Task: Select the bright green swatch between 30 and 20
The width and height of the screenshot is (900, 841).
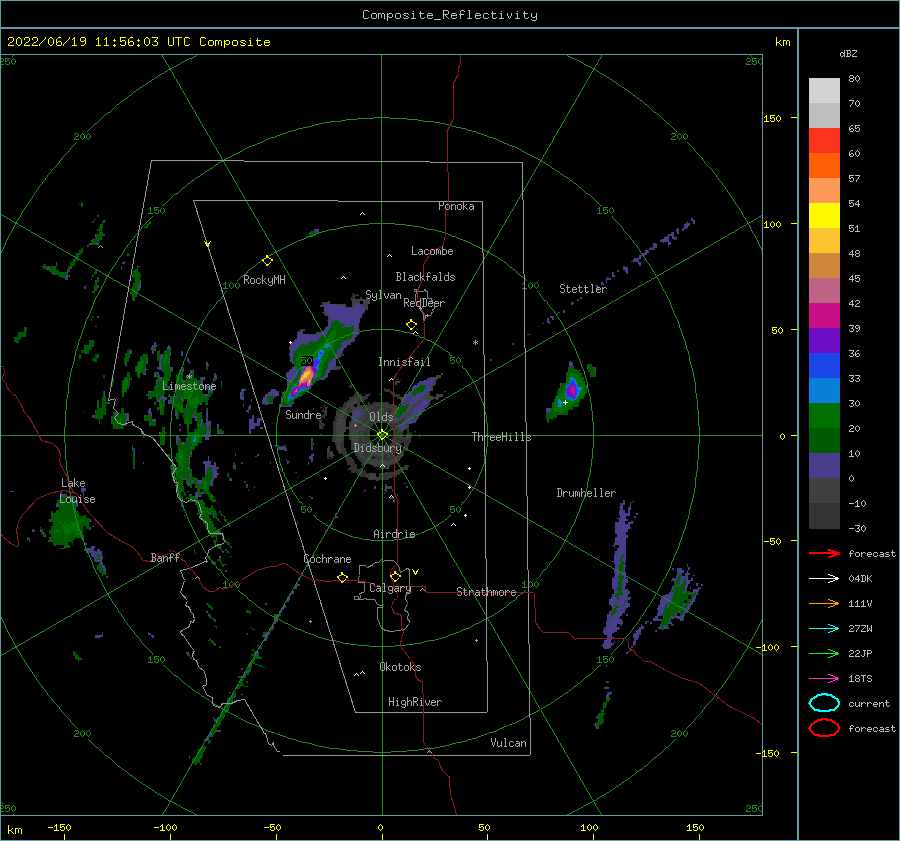Action: pos(824,416)
